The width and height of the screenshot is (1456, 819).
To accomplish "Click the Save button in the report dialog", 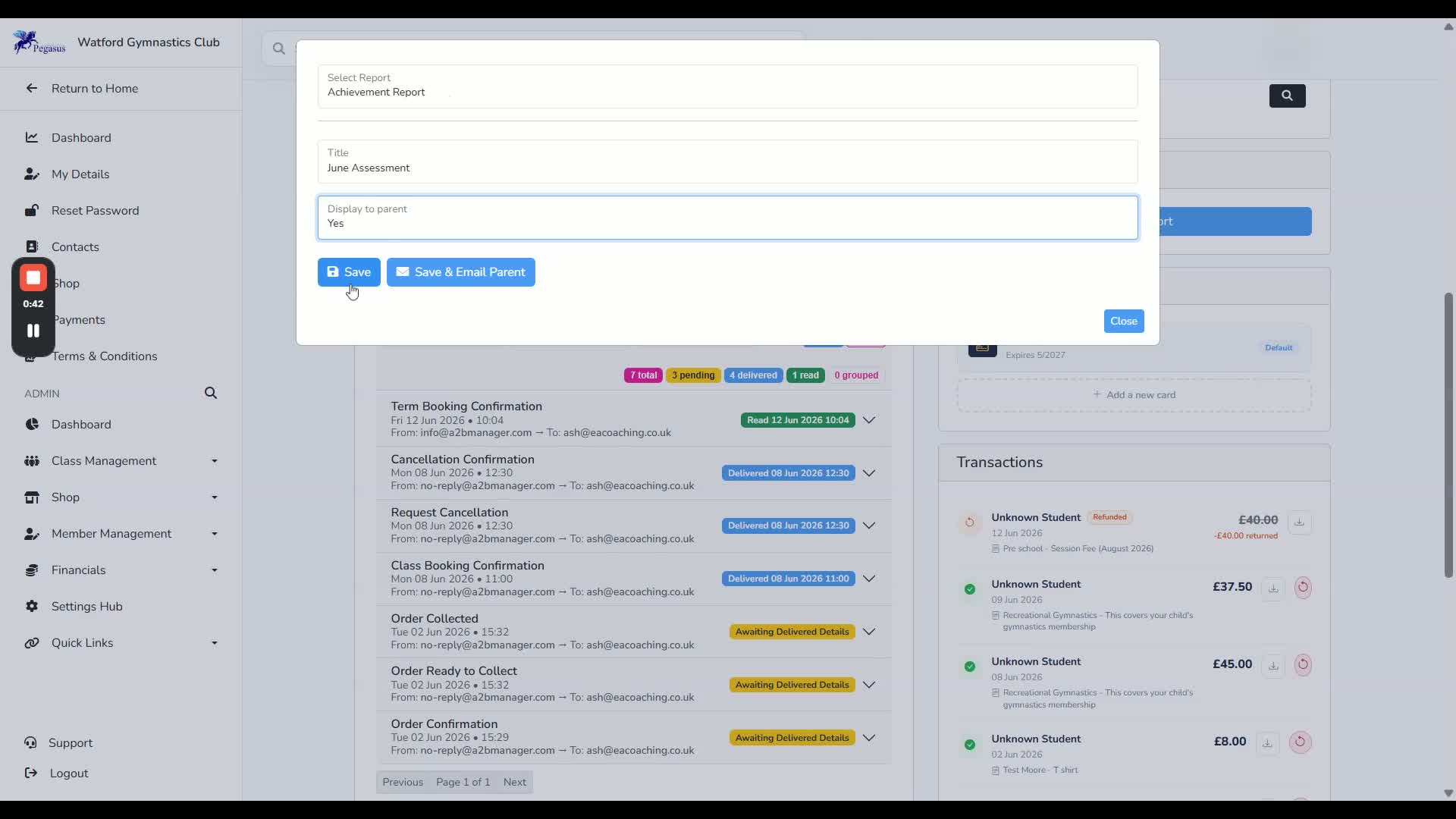I will tap(349, 272).
